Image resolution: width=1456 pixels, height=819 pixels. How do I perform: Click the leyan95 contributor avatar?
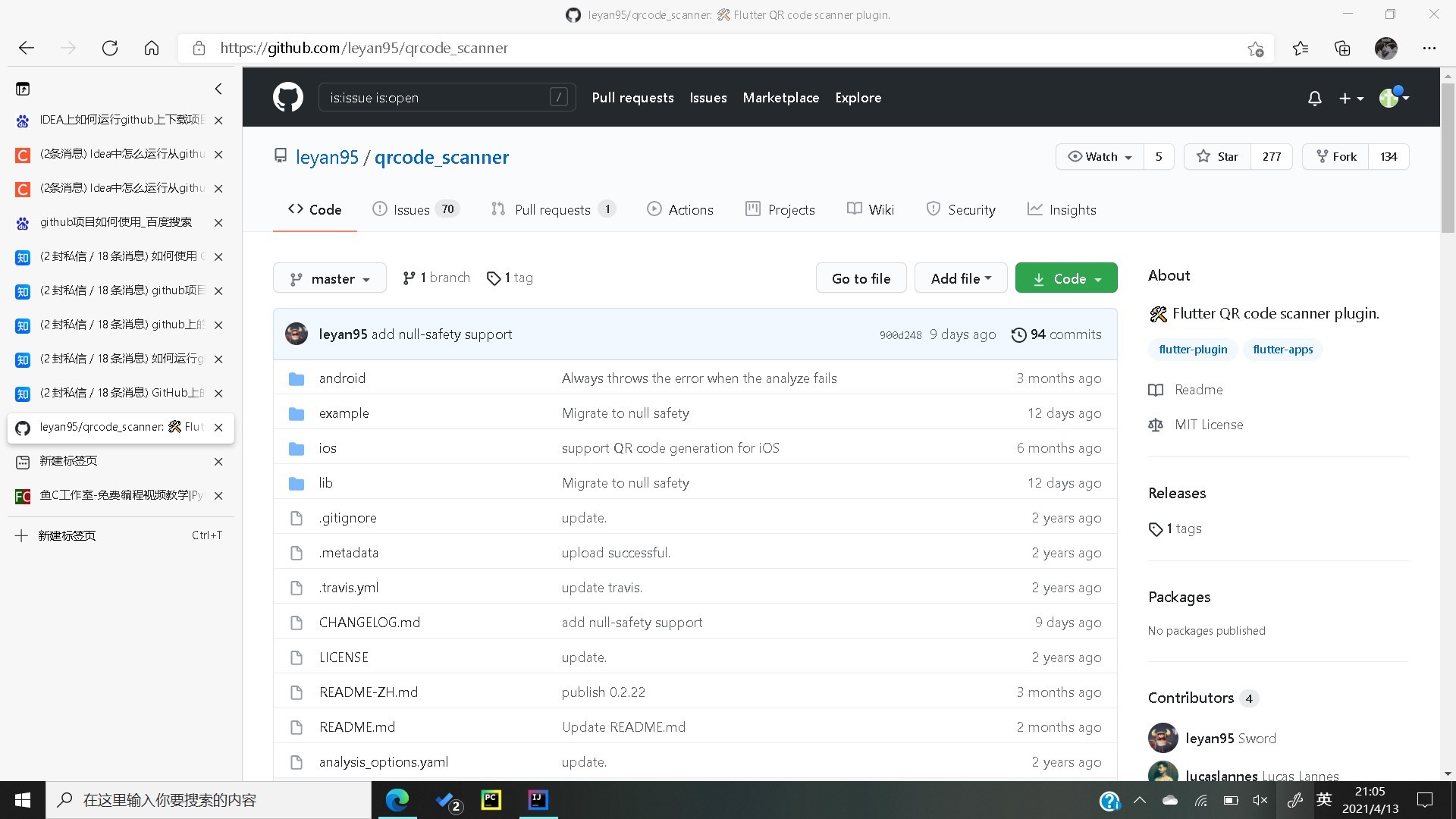coord(1162,738)
